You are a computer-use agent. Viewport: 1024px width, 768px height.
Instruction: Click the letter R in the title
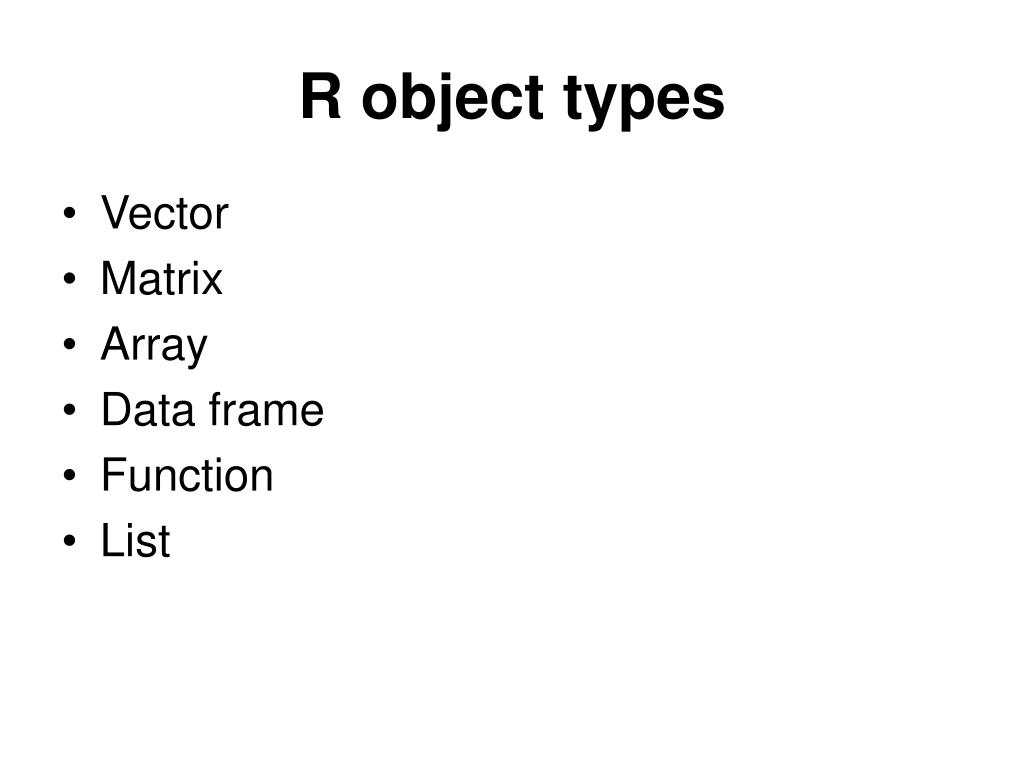click(x=321, y=97)
